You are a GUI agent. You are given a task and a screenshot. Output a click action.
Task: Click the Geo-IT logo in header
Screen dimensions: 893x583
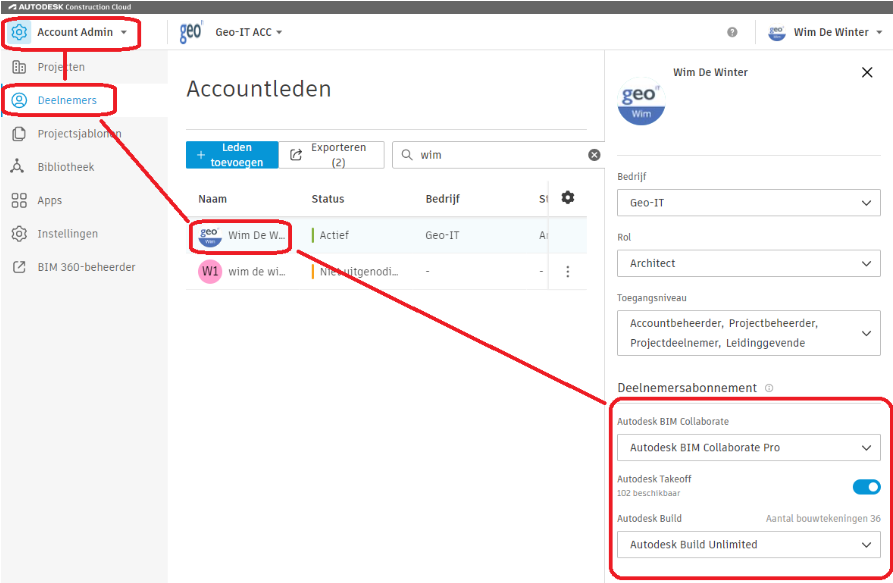click(191, 32)
